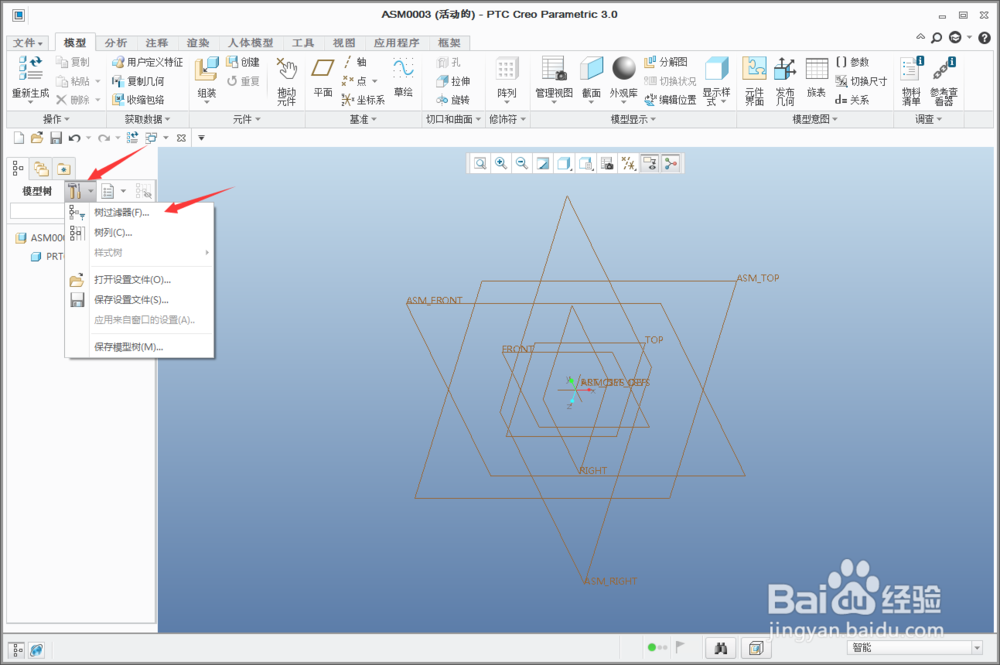Click the Pattern (阵列) icon

[506, 69]
